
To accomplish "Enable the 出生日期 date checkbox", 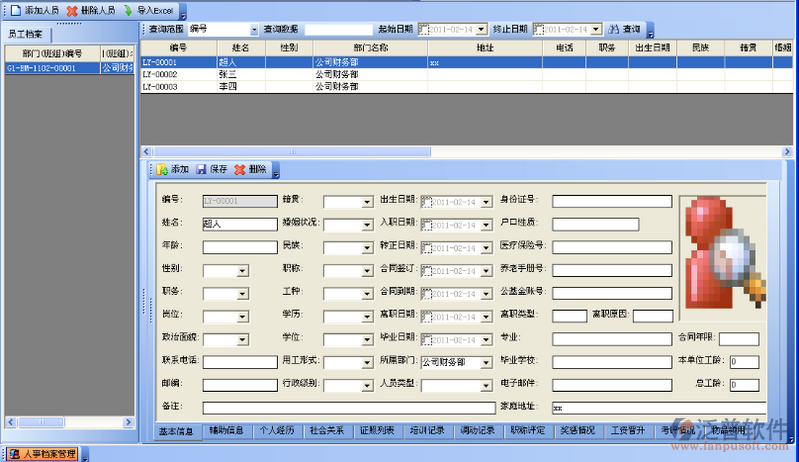I will [426, 201].
